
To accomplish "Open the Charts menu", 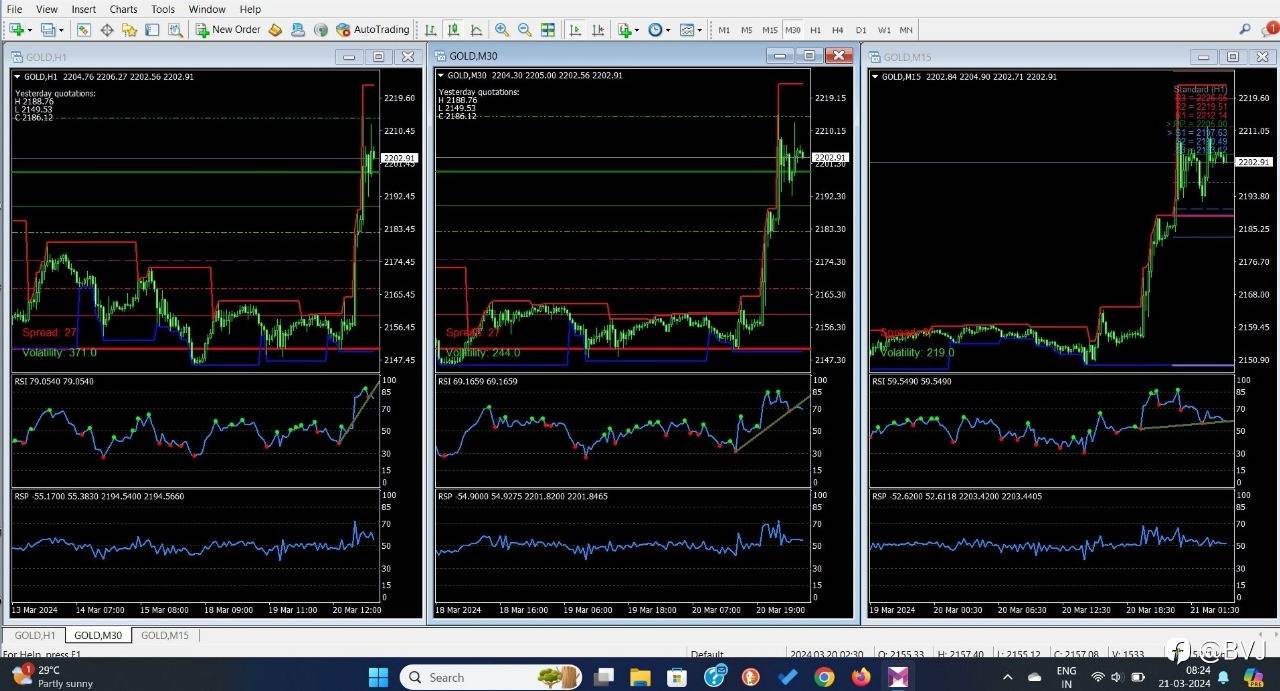I will pos(123,9).
